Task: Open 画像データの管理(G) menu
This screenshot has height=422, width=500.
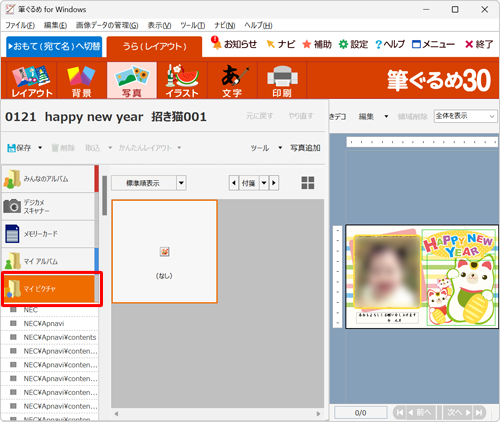Action: [107, 25]
